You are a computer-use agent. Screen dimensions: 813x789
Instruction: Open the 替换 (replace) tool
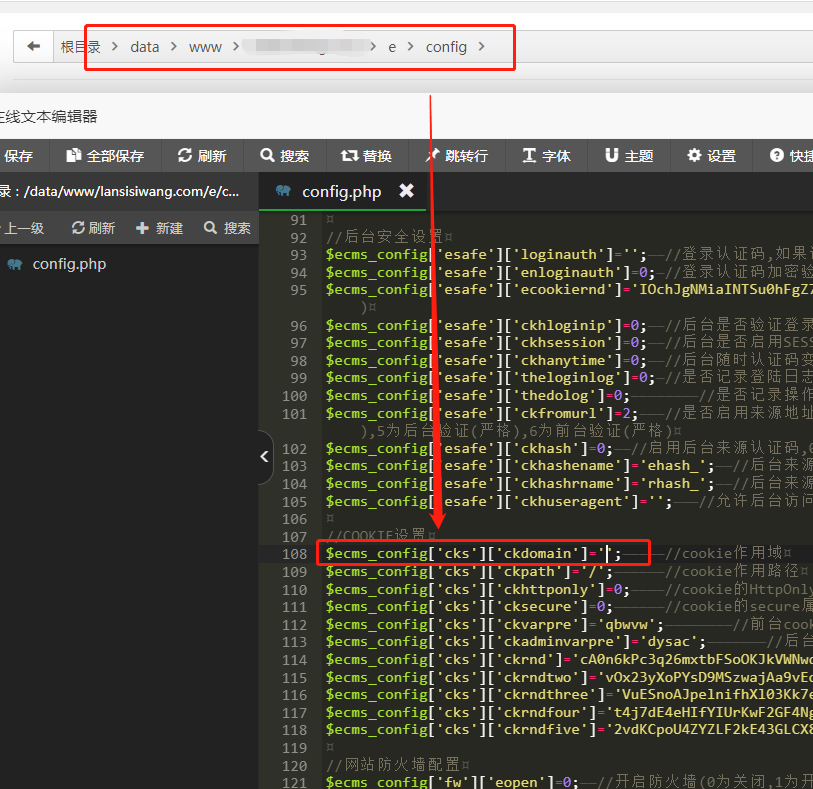tap(366, 156)
